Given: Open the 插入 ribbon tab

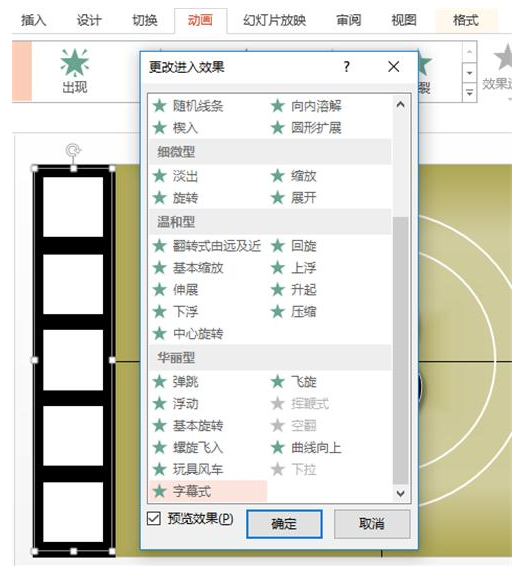Looking at the screenshot, I should 33,20.
